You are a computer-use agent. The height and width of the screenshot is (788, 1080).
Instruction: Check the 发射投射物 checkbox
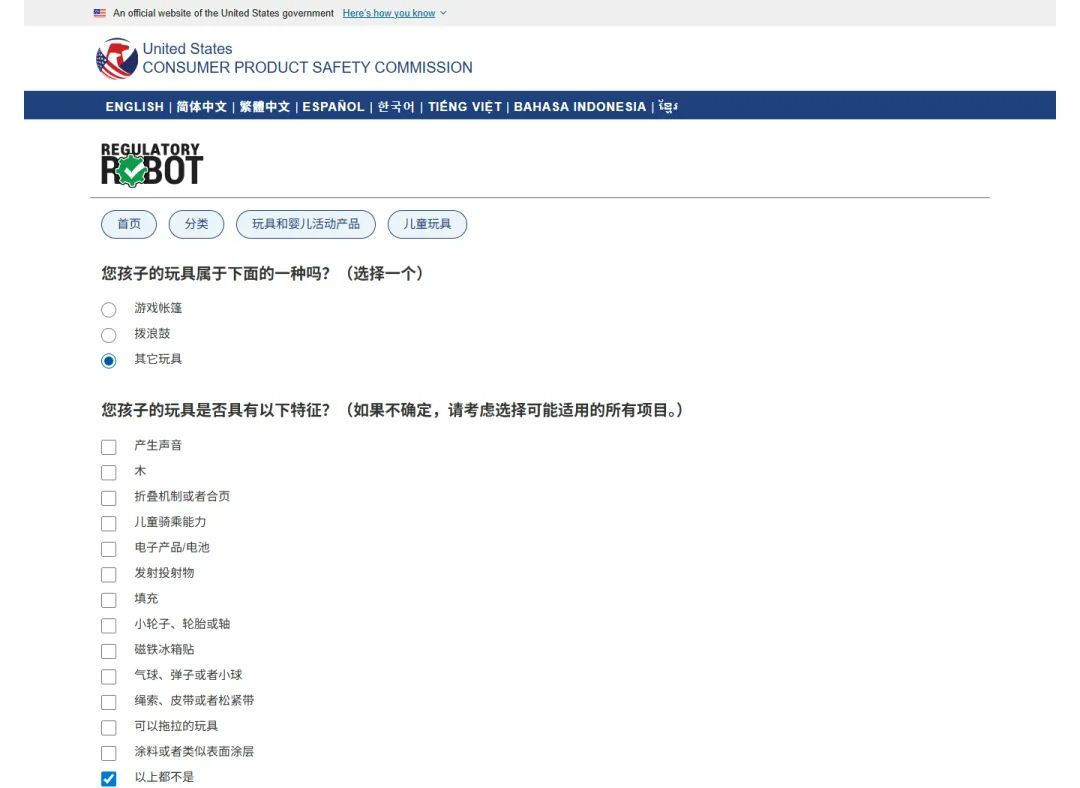[109, 574]
